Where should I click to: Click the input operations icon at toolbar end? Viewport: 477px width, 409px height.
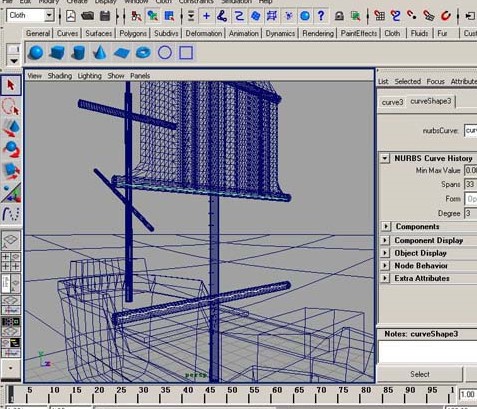click(470, 16)
